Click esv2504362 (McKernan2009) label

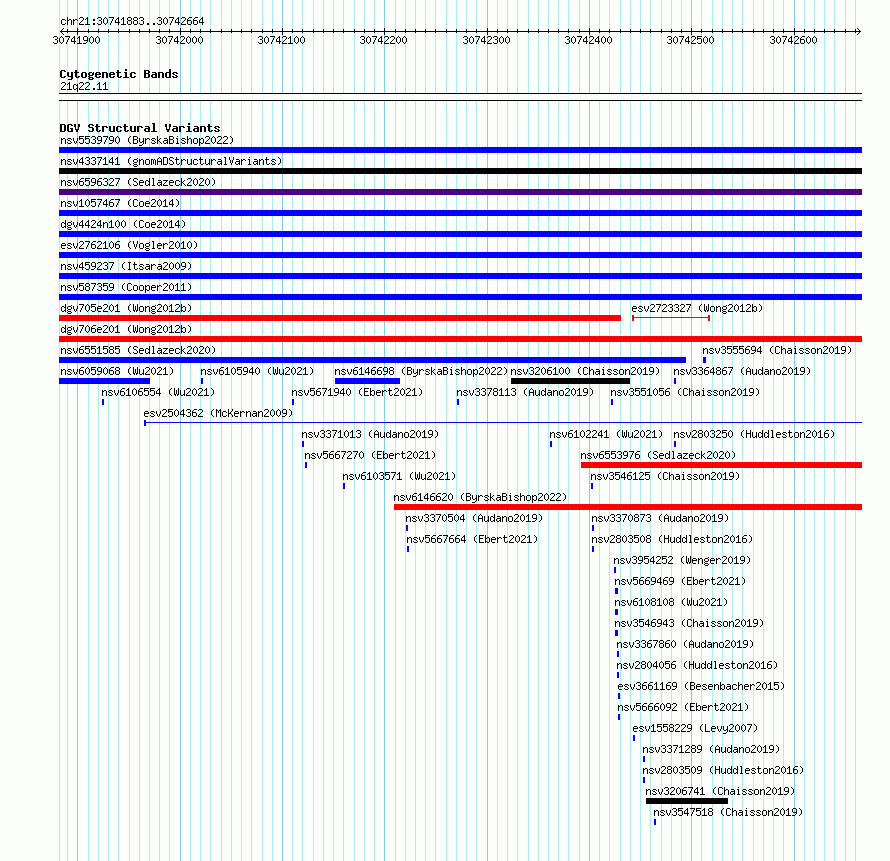click(218, 413)
